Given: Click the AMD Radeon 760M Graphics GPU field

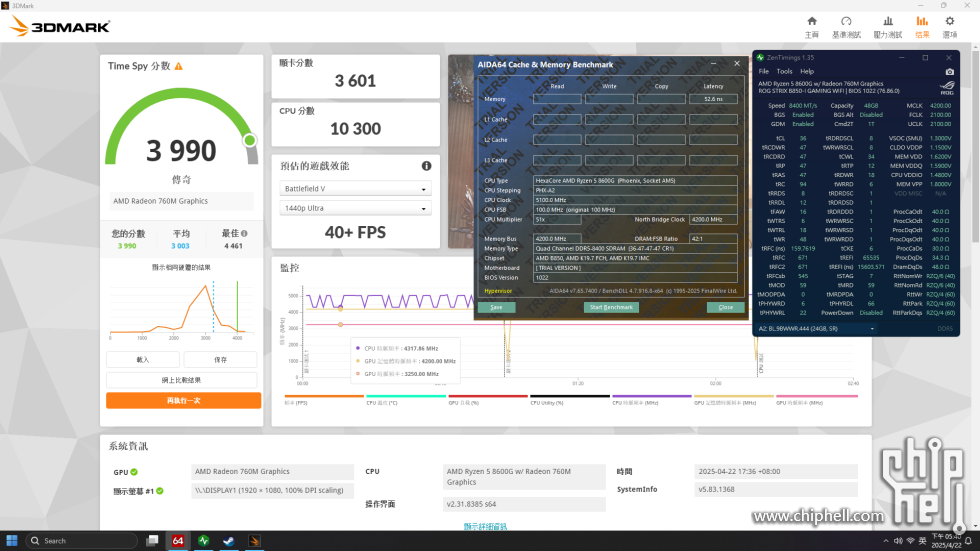Looking at the screenshot, I should click(x=272, y=472).
